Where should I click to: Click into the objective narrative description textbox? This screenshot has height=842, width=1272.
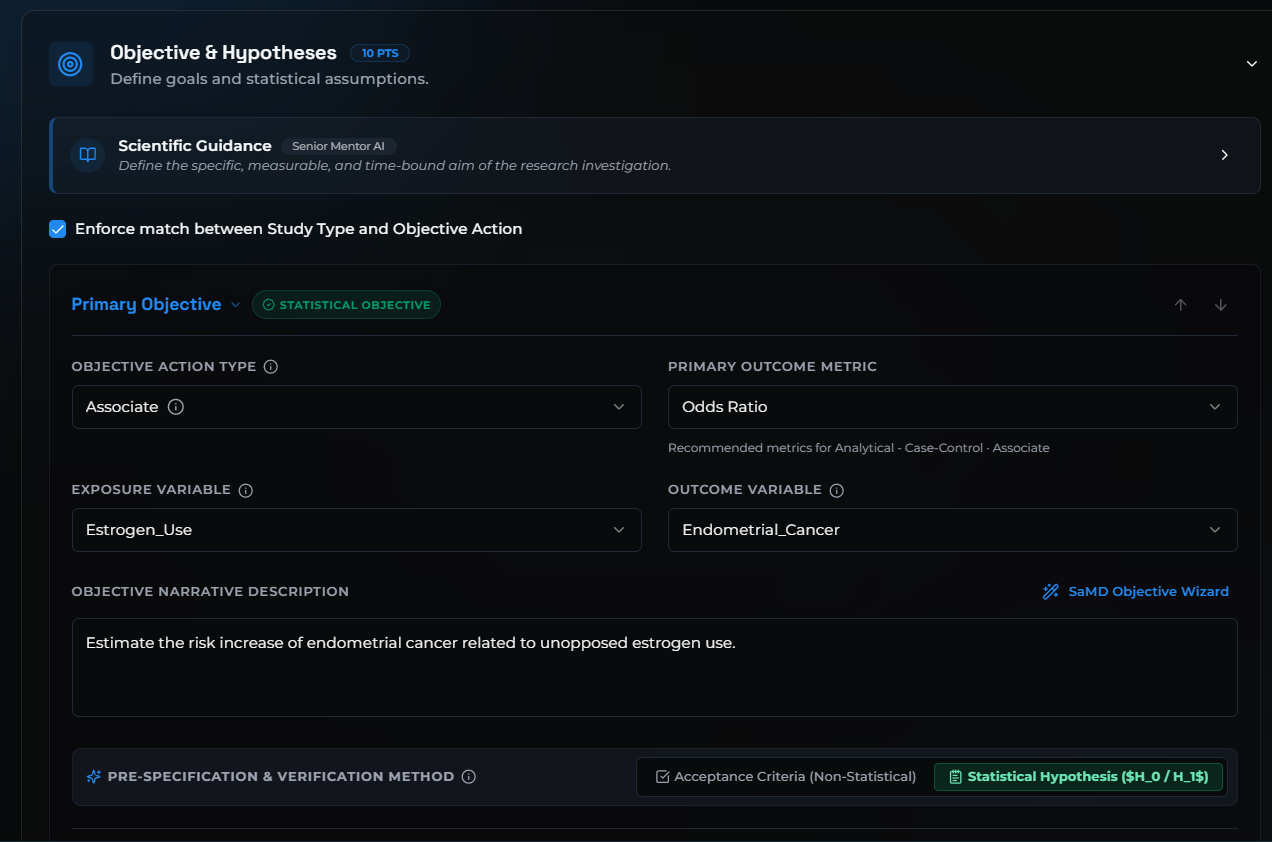pos(655,667)
